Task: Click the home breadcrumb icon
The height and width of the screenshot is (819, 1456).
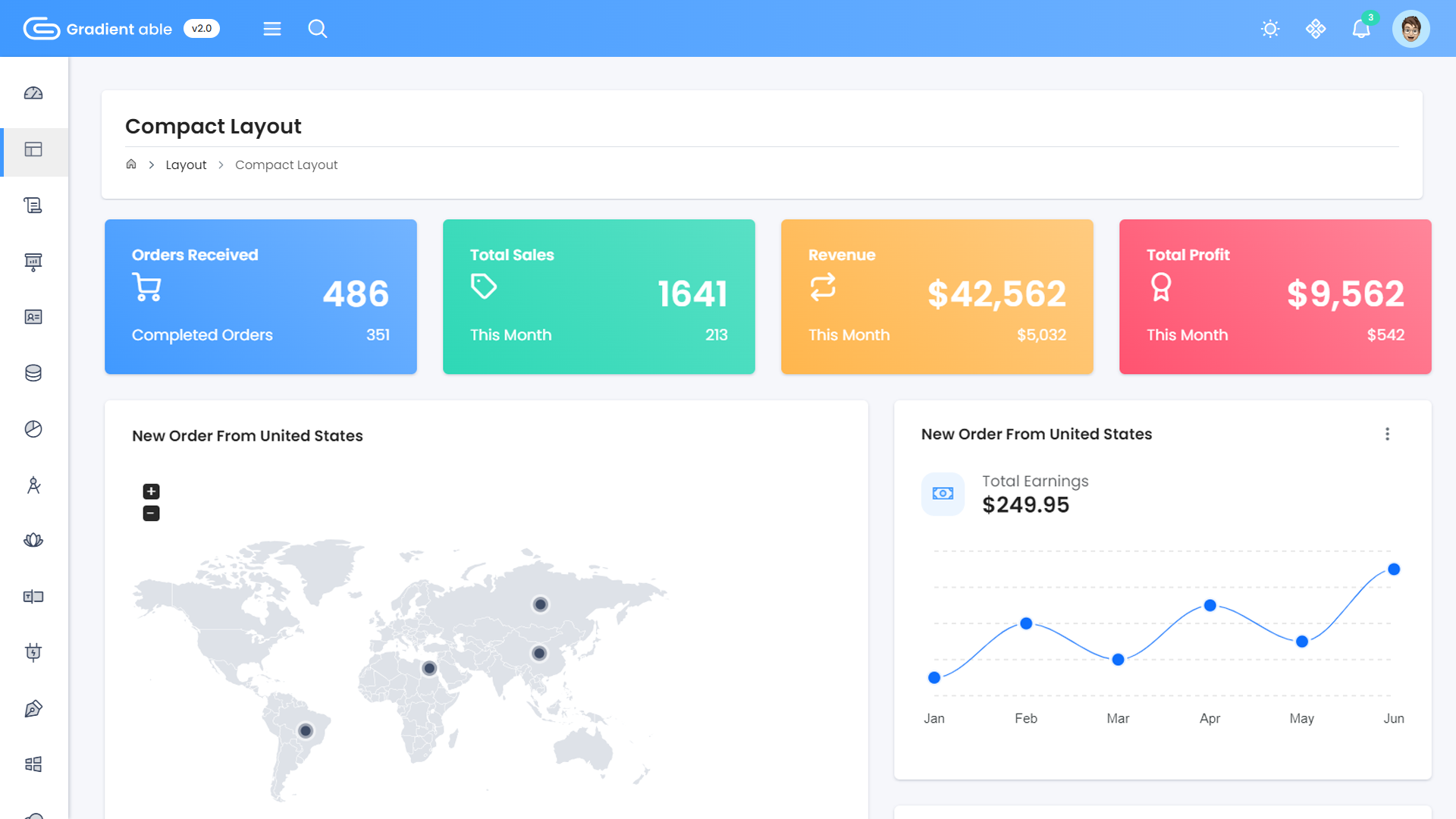Action: pos(131,165)
